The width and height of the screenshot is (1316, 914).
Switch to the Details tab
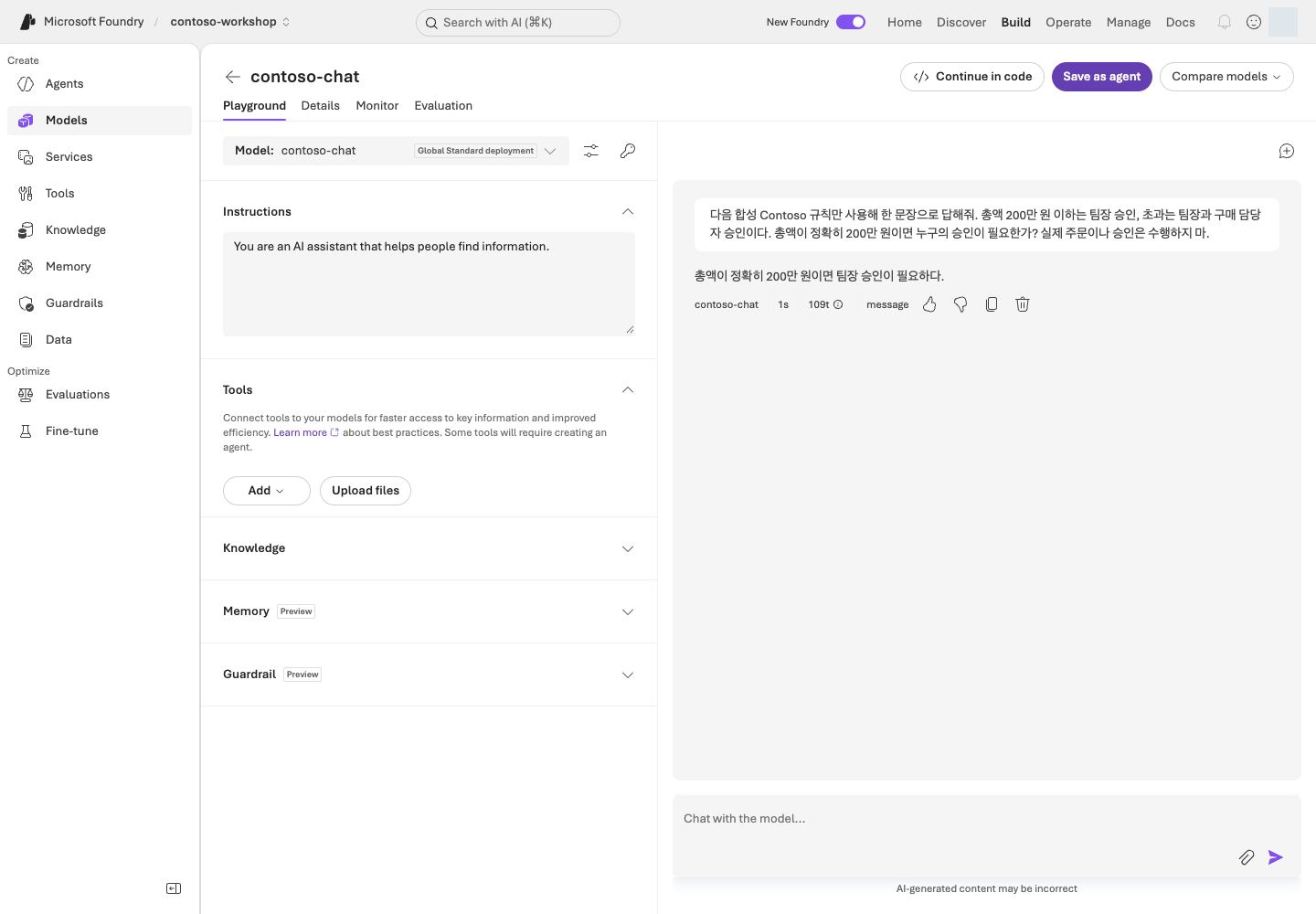coord(321,106)
